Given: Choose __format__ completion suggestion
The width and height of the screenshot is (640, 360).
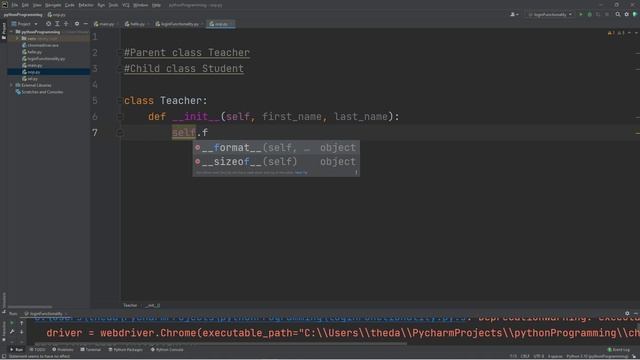Looking at the screenshot, I should pyautogui.click(x=276, y=148).
